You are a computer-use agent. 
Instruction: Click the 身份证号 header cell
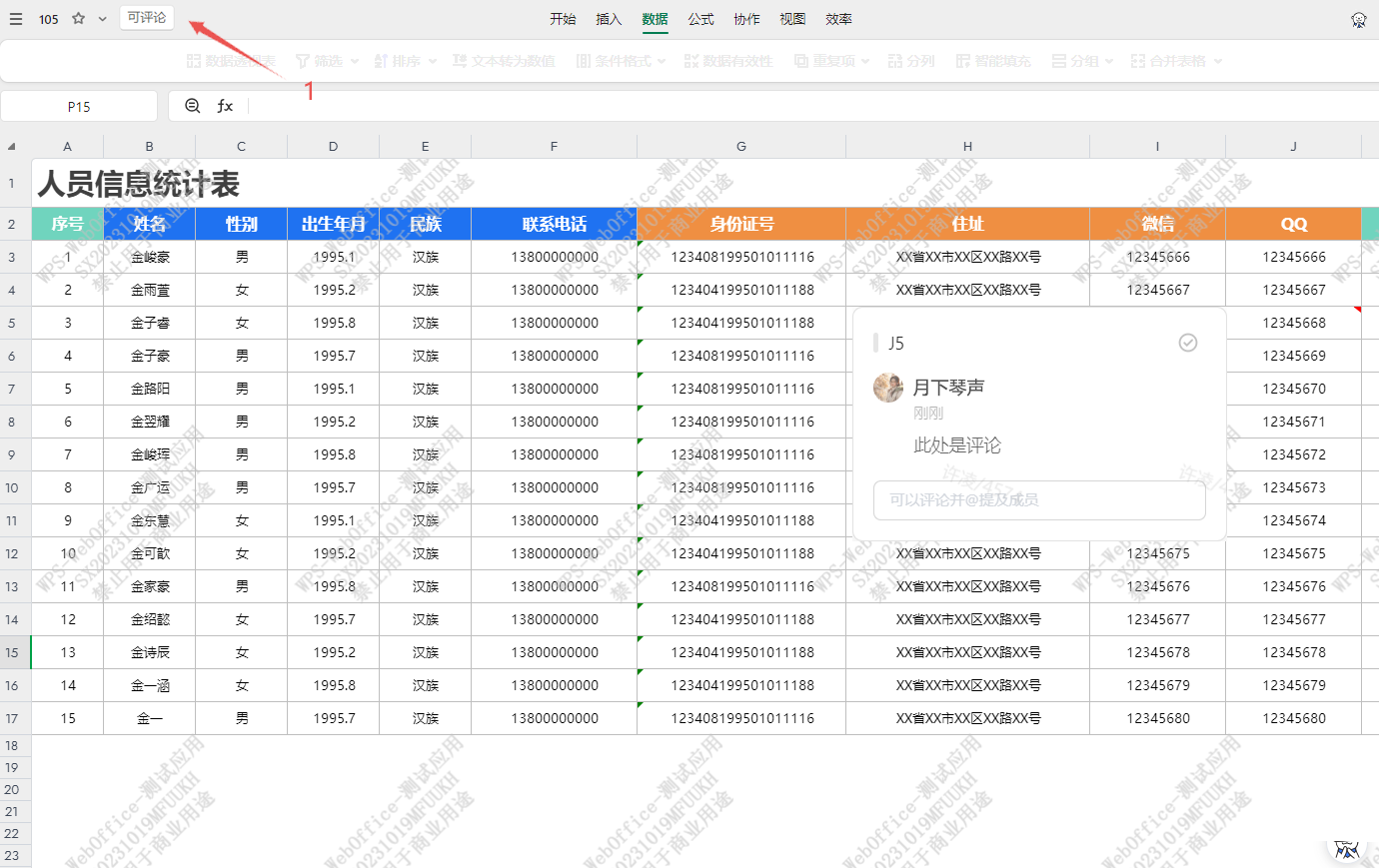pos(741,224)
